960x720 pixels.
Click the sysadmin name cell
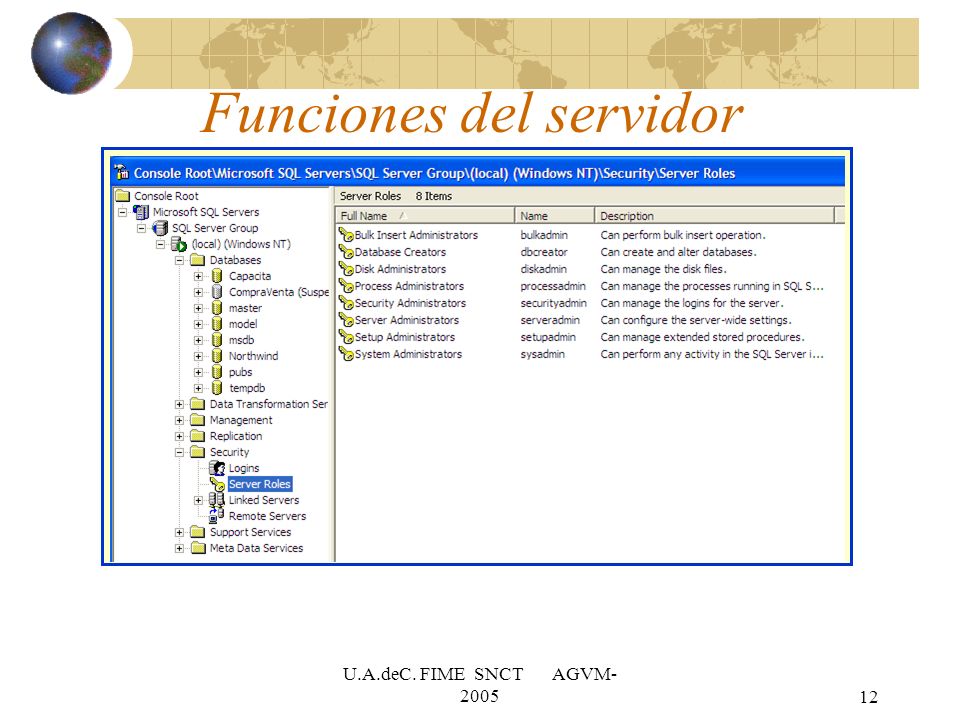click(542, 354)
